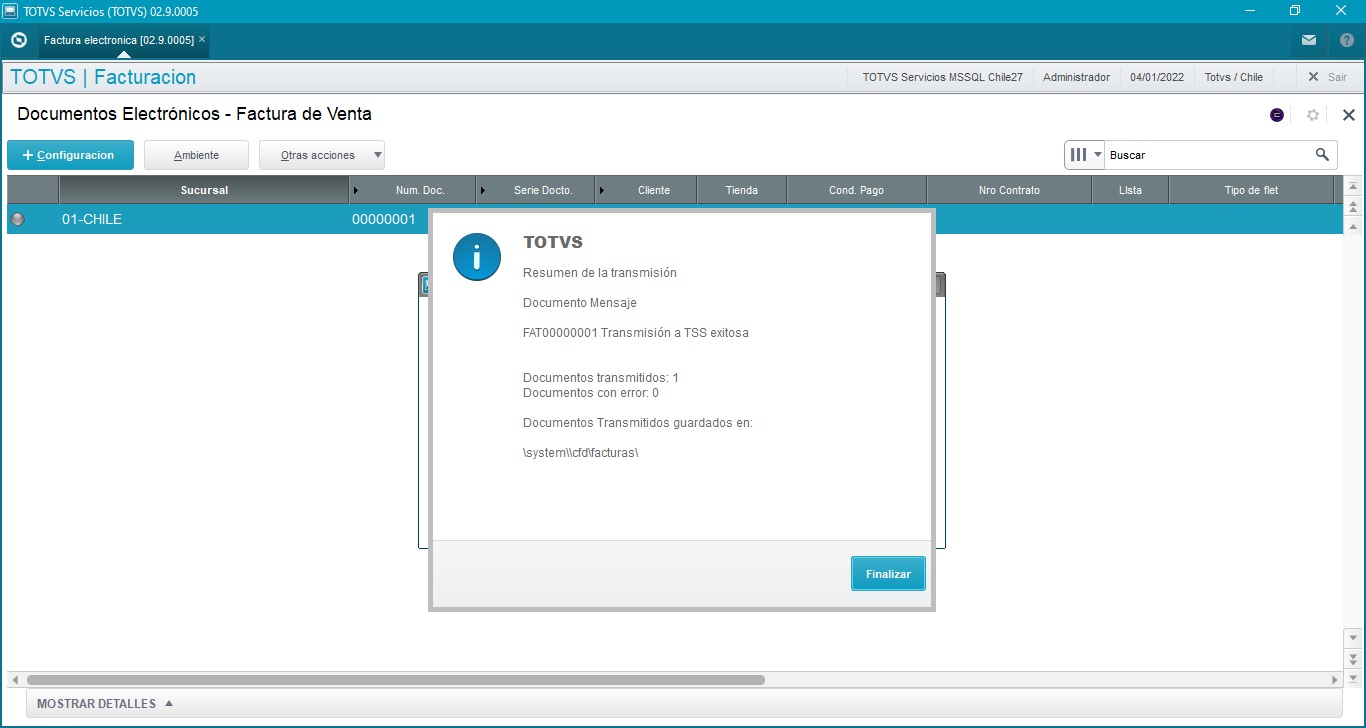The width and height of the screenshot is (1366, 728).
Task: Click "FAT00000001 Transmisión a TSS exitosa" message
Action: pyautogui.click(x=636, y=332)
